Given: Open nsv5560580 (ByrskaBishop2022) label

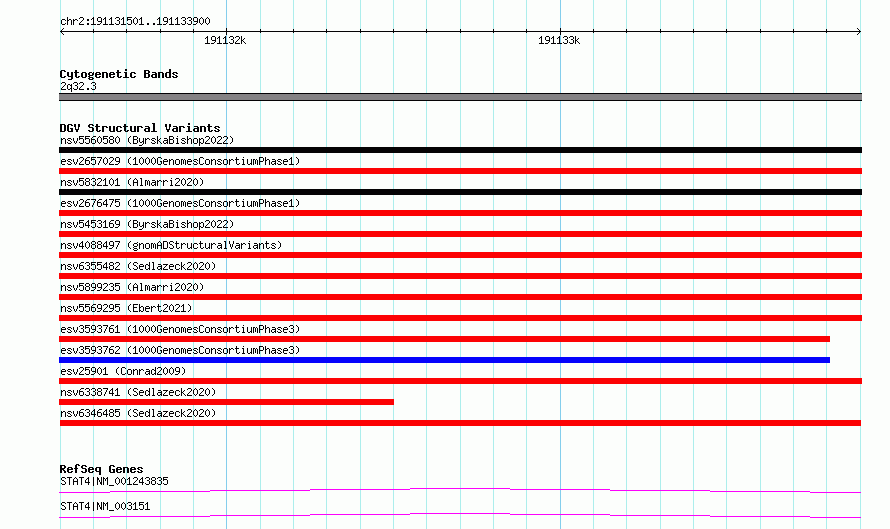Looking at the screenshot, I should [x=147, y=140].
